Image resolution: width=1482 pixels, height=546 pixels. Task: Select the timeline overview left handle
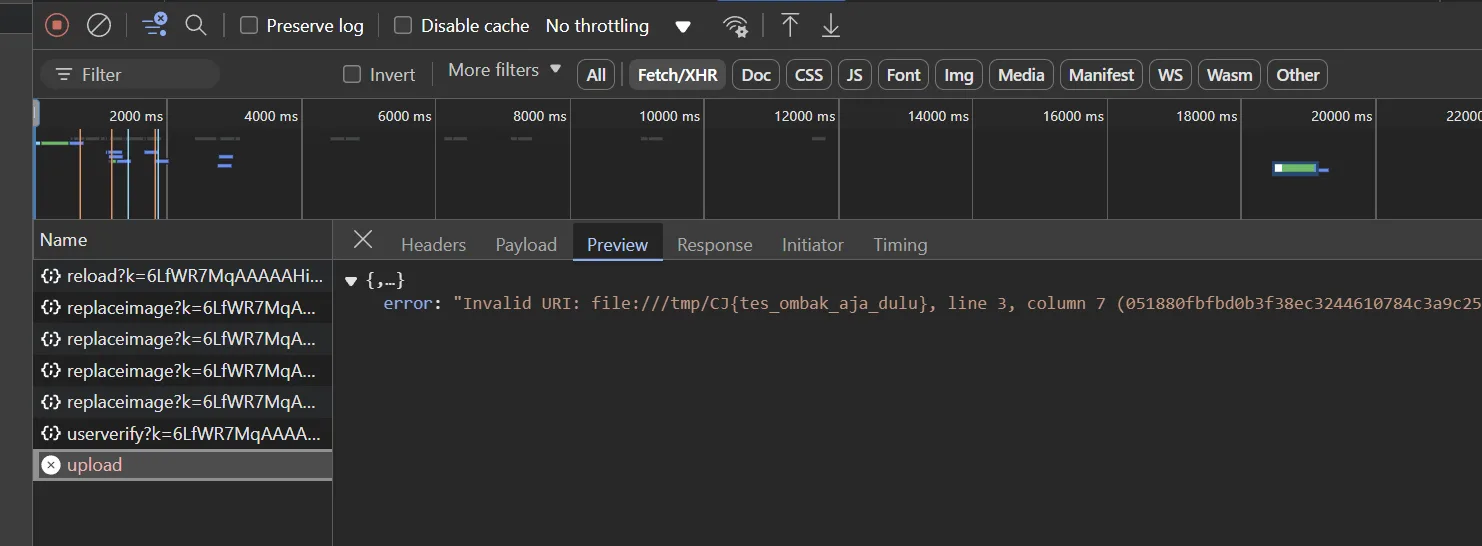tap(36, 113)
